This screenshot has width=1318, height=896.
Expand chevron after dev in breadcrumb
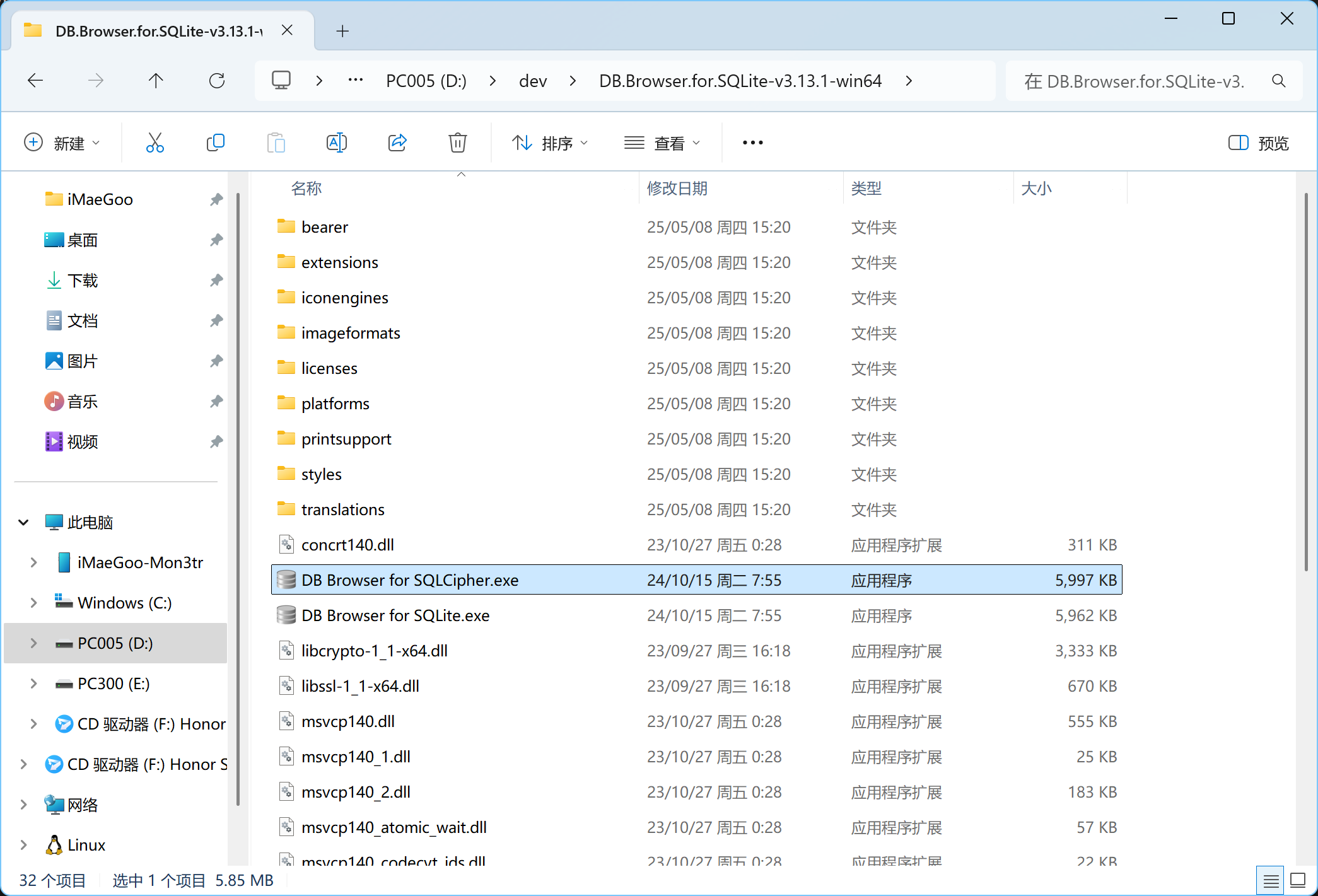point(573,81)
